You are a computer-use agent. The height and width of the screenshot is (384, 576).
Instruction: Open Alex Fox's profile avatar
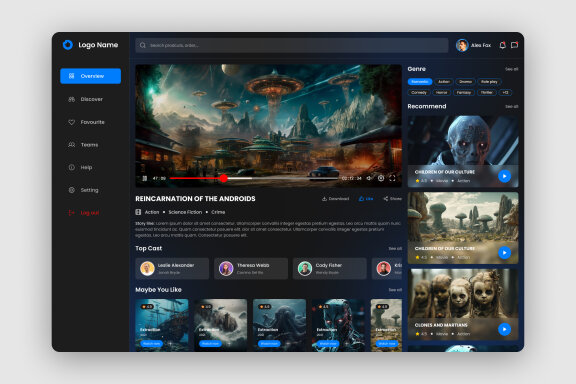tap(462, 45)
